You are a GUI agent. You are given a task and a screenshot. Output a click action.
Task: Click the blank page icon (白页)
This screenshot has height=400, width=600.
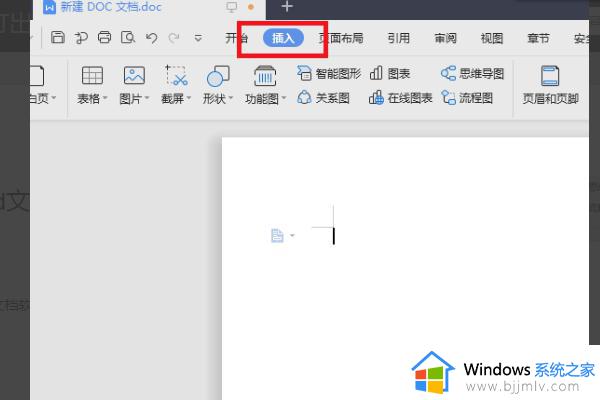click(x=37, y=75)
